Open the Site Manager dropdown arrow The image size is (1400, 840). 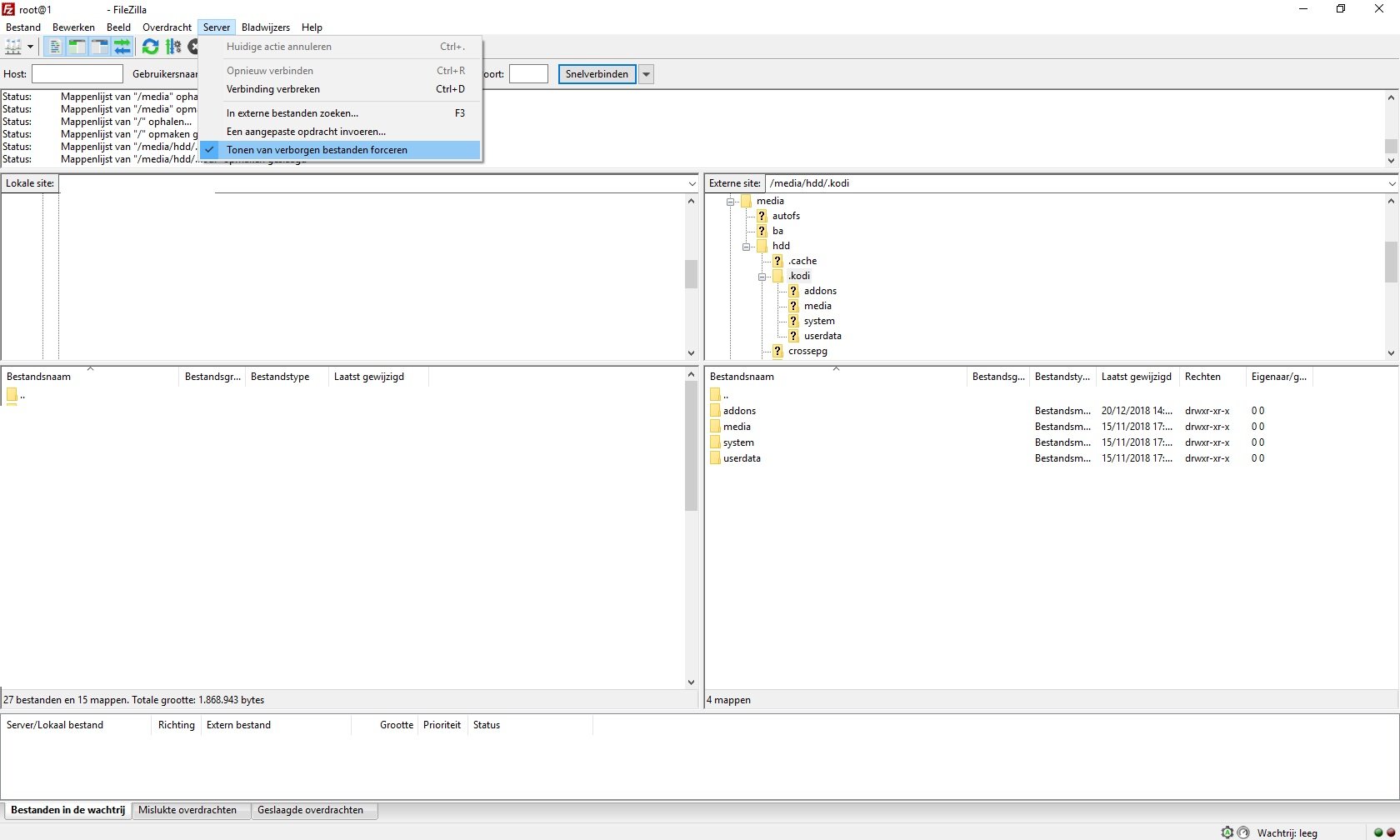click(x=30, y=47)
